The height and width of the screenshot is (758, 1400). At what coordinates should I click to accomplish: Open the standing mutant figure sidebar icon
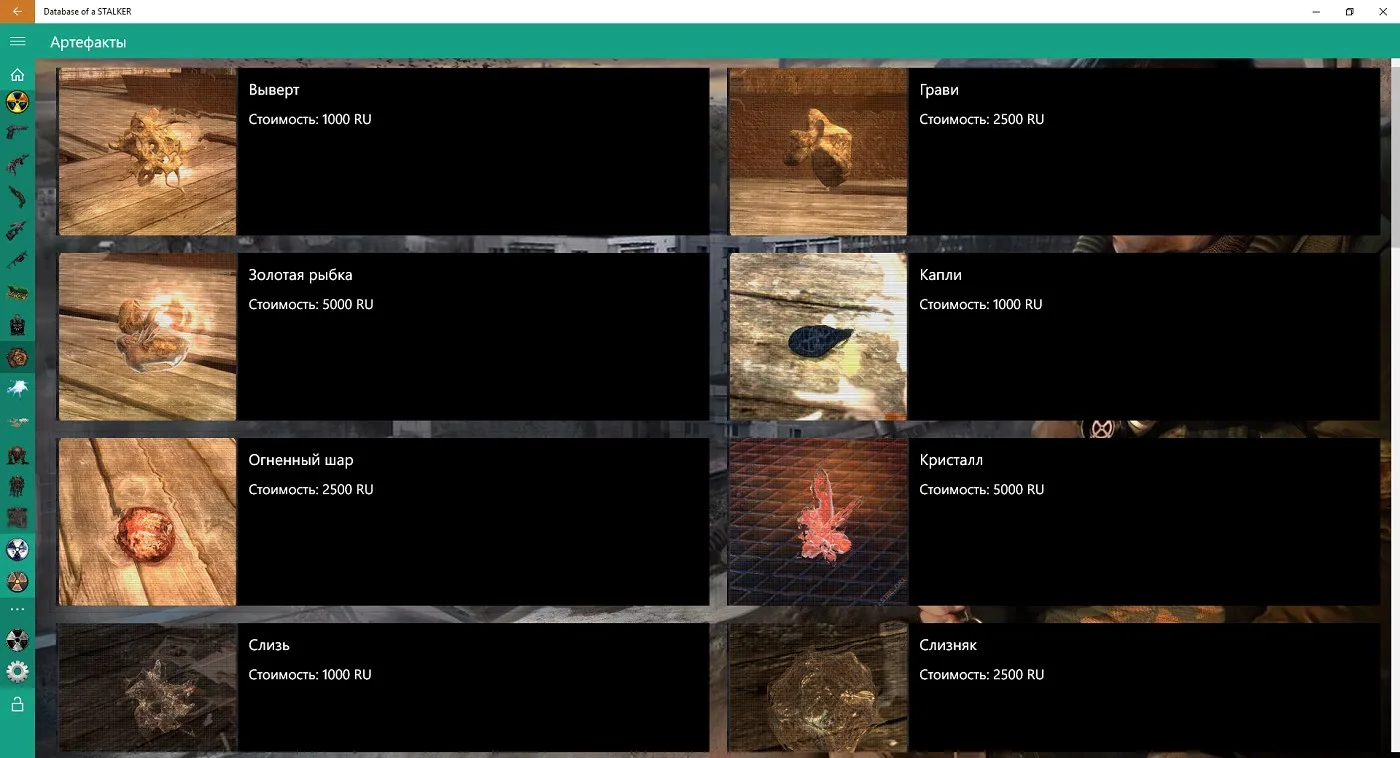17,486
